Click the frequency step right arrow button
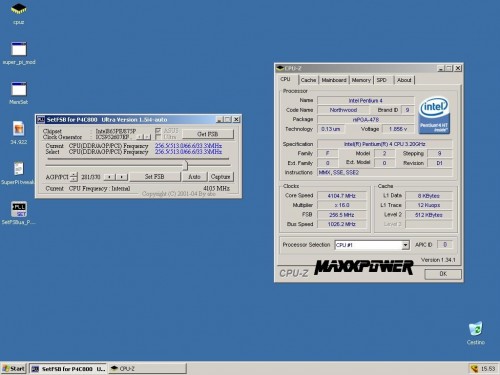The height and width of the screenshot is (375, 500). pyautogui.click(x=122, y=177)
